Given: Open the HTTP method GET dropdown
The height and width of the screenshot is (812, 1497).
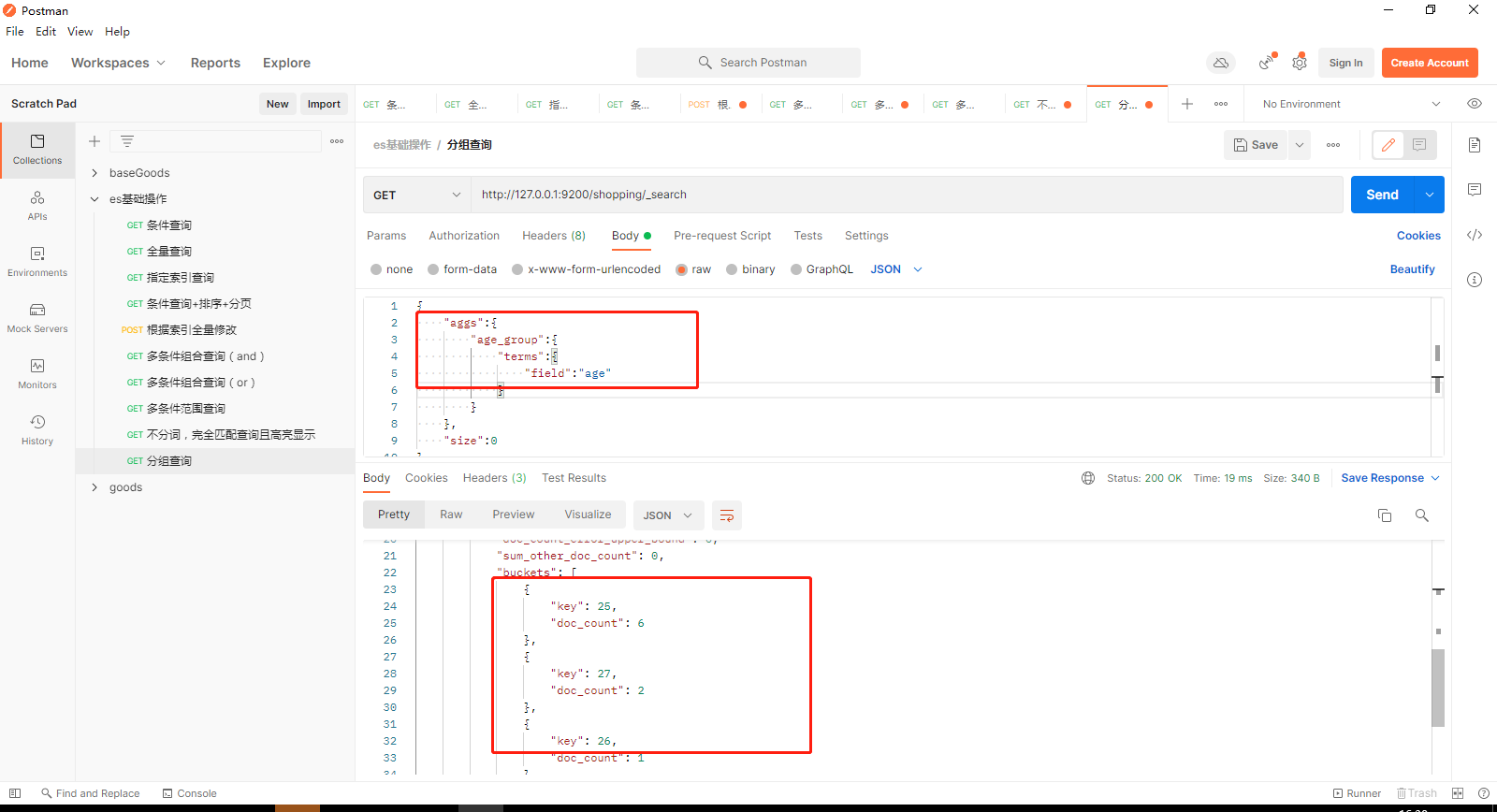Looking at the screenshot, I should [x=416, y=195].
